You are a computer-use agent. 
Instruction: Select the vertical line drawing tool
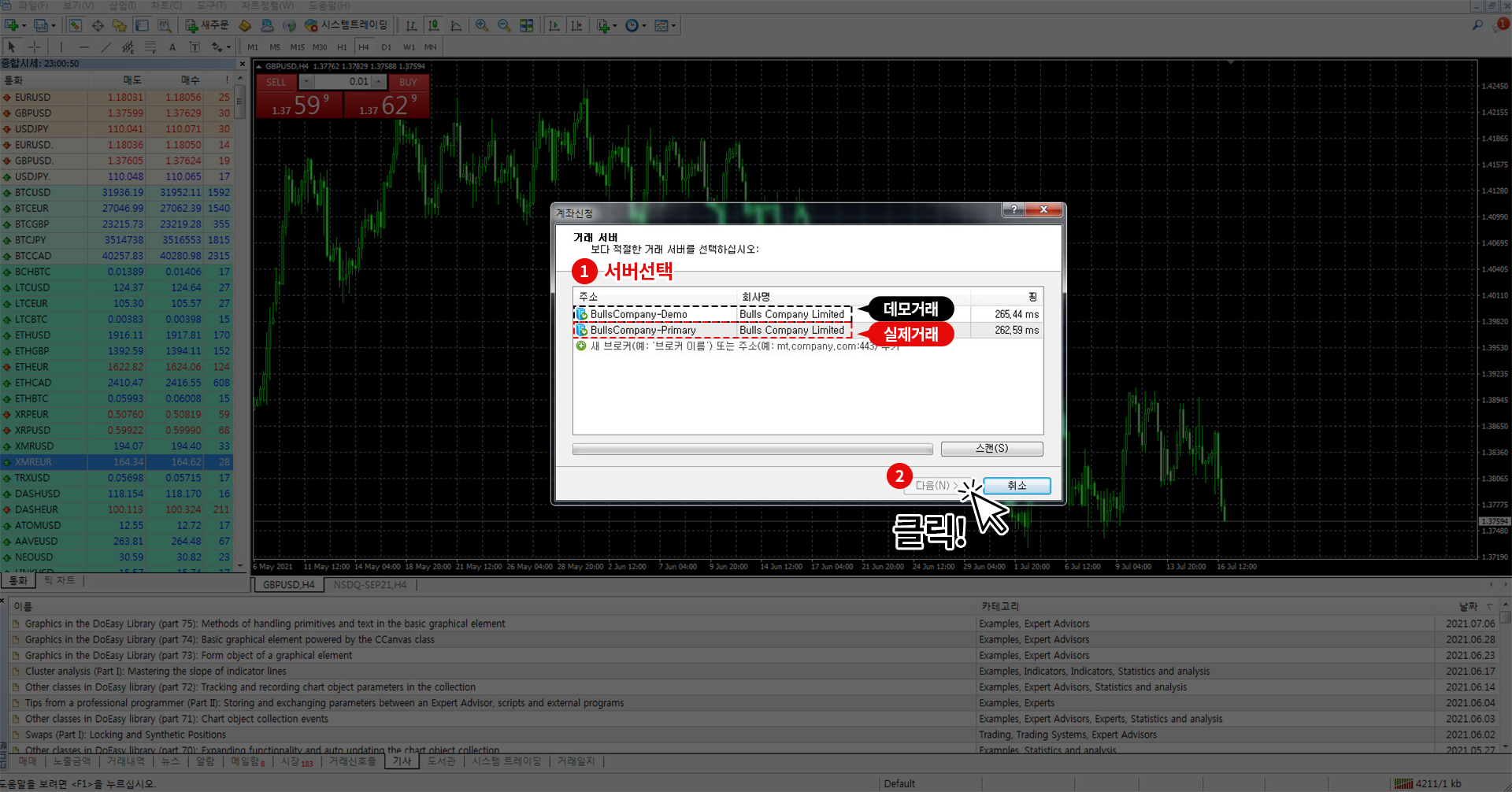61,47
